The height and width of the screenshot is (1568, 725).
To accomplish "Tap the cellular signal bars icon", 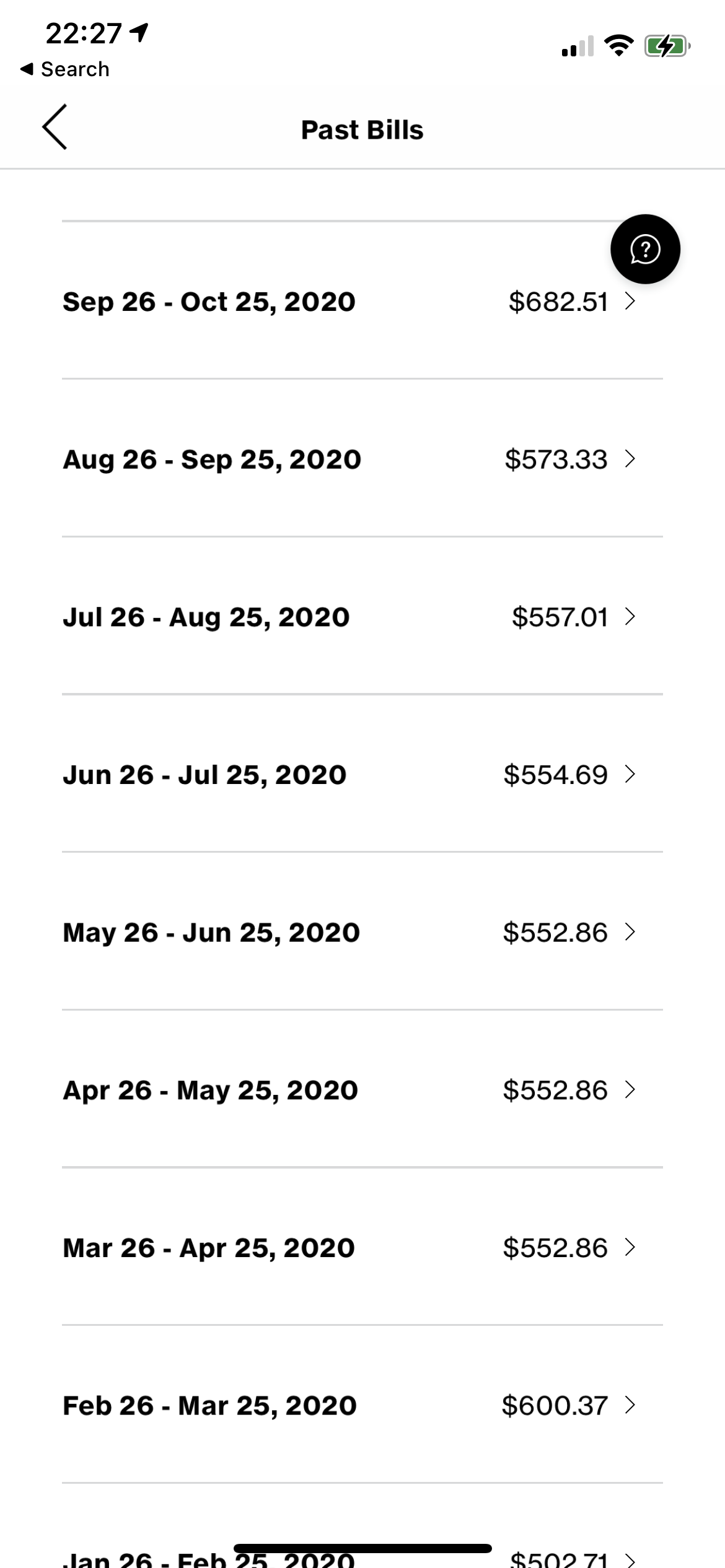I will click(x=578, y=46).
